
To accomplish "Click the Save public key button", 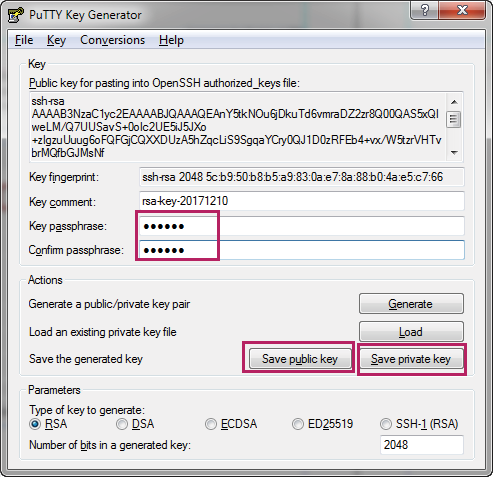I will pyautogui.click(x=300, y=359).
